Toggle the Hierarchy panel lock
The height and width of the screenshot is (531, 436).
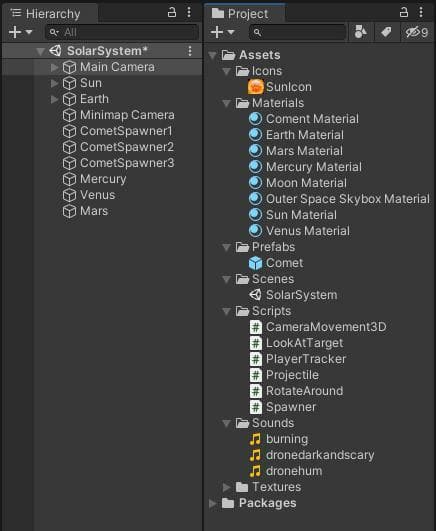tap(172, 13)
